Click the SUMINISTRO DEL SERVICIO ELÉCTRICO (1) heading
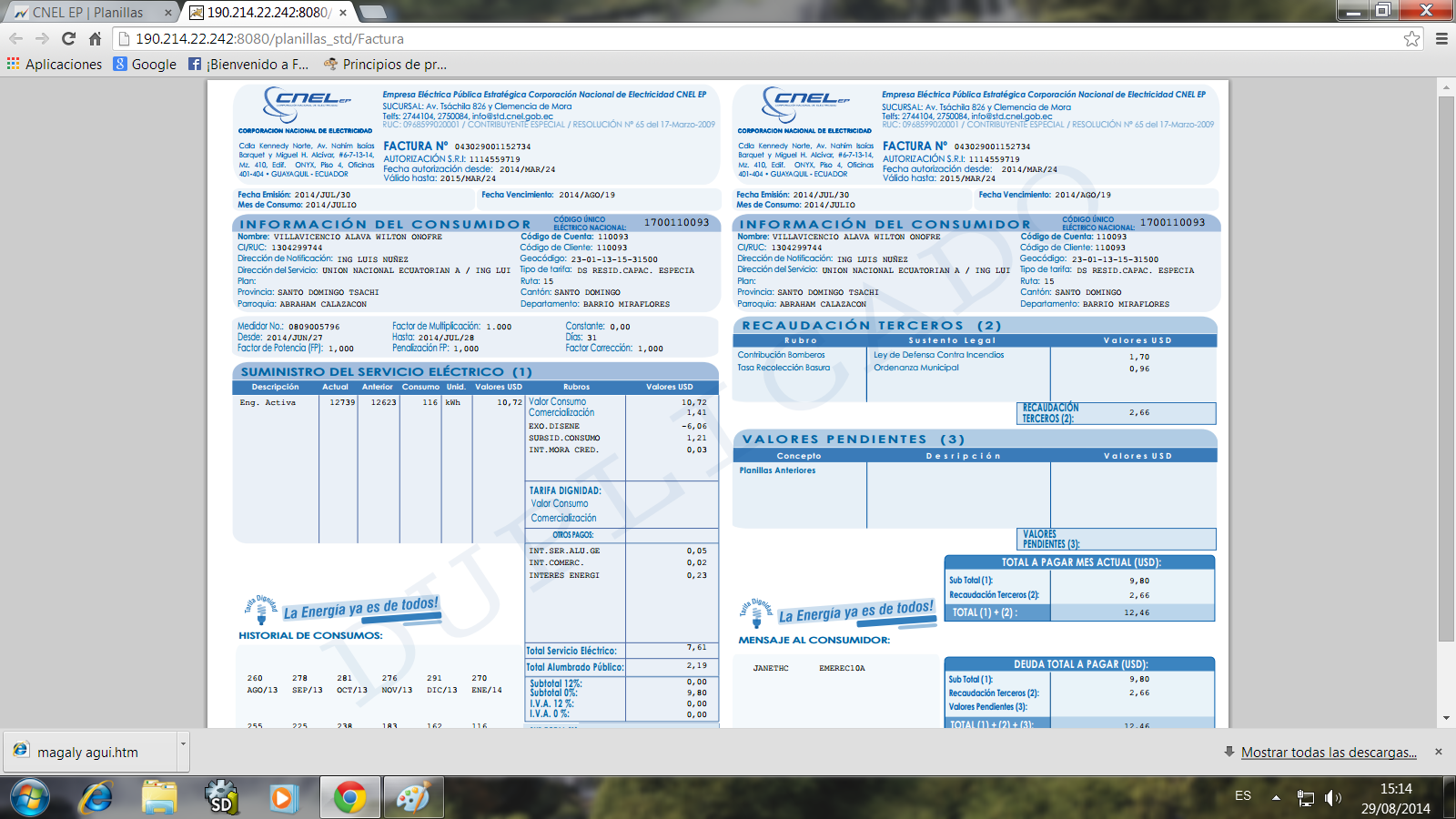 point(386,371)
